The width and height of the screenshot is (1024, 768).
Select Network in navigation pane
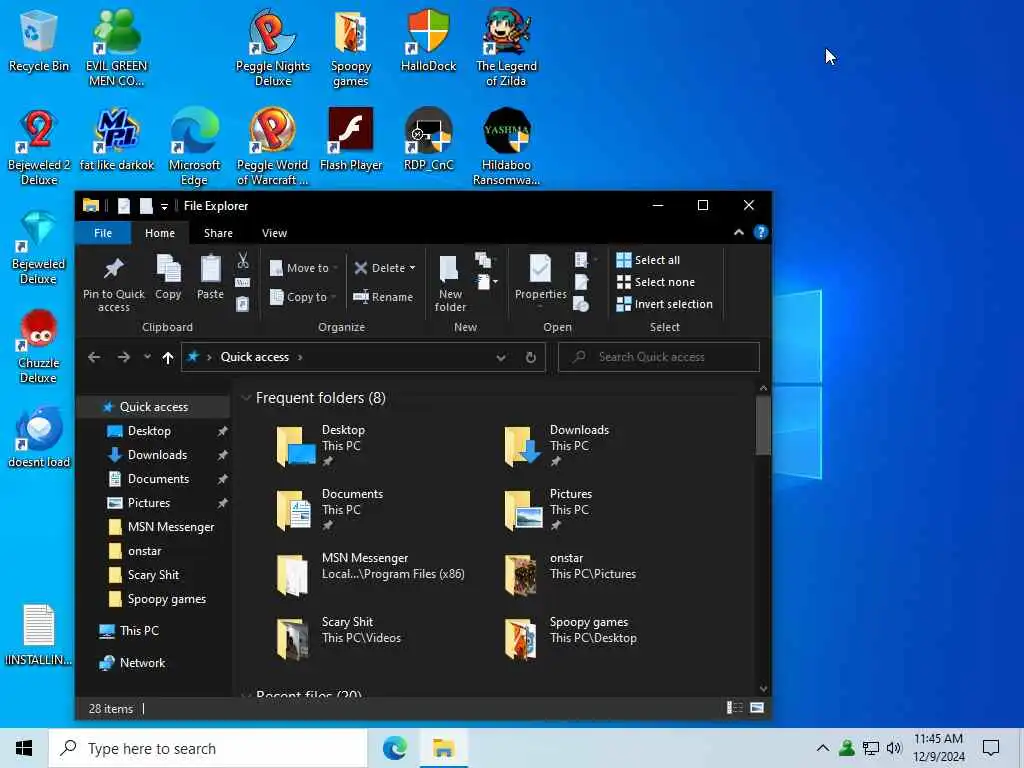[142, 663]
